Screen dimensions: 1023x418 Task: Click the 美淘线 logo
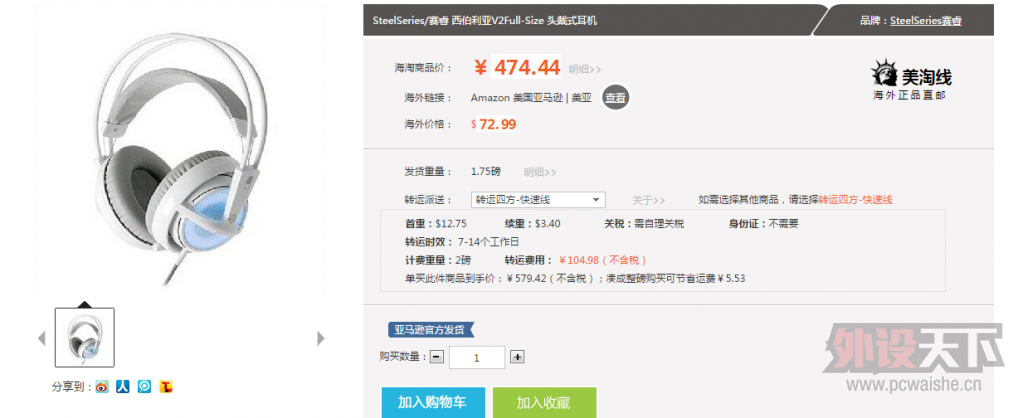pyautogui.click(x=911, y=80)
